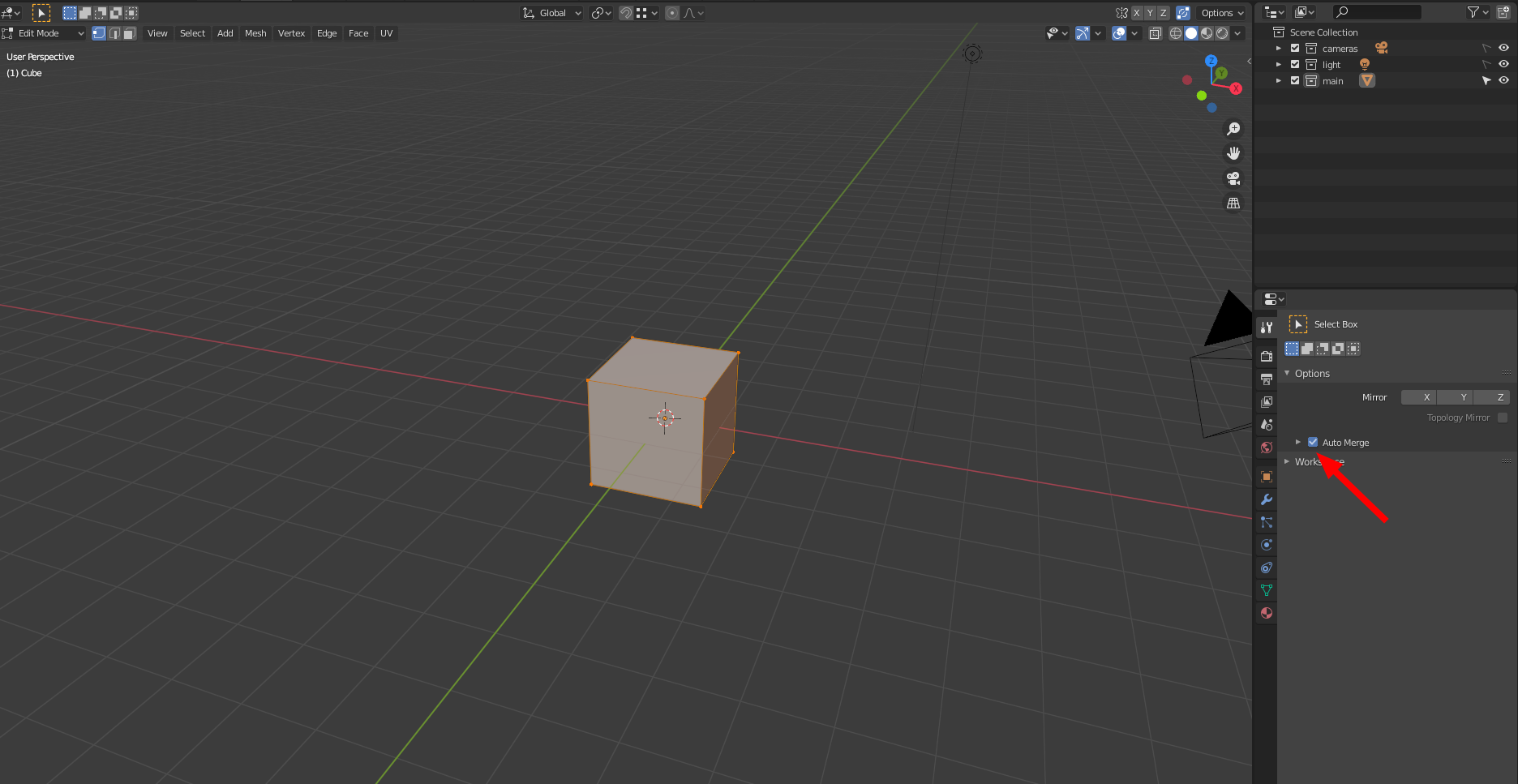The image size is (1518, 784).
Task: Toggle proportional editing
Action: tap(672, 13)
